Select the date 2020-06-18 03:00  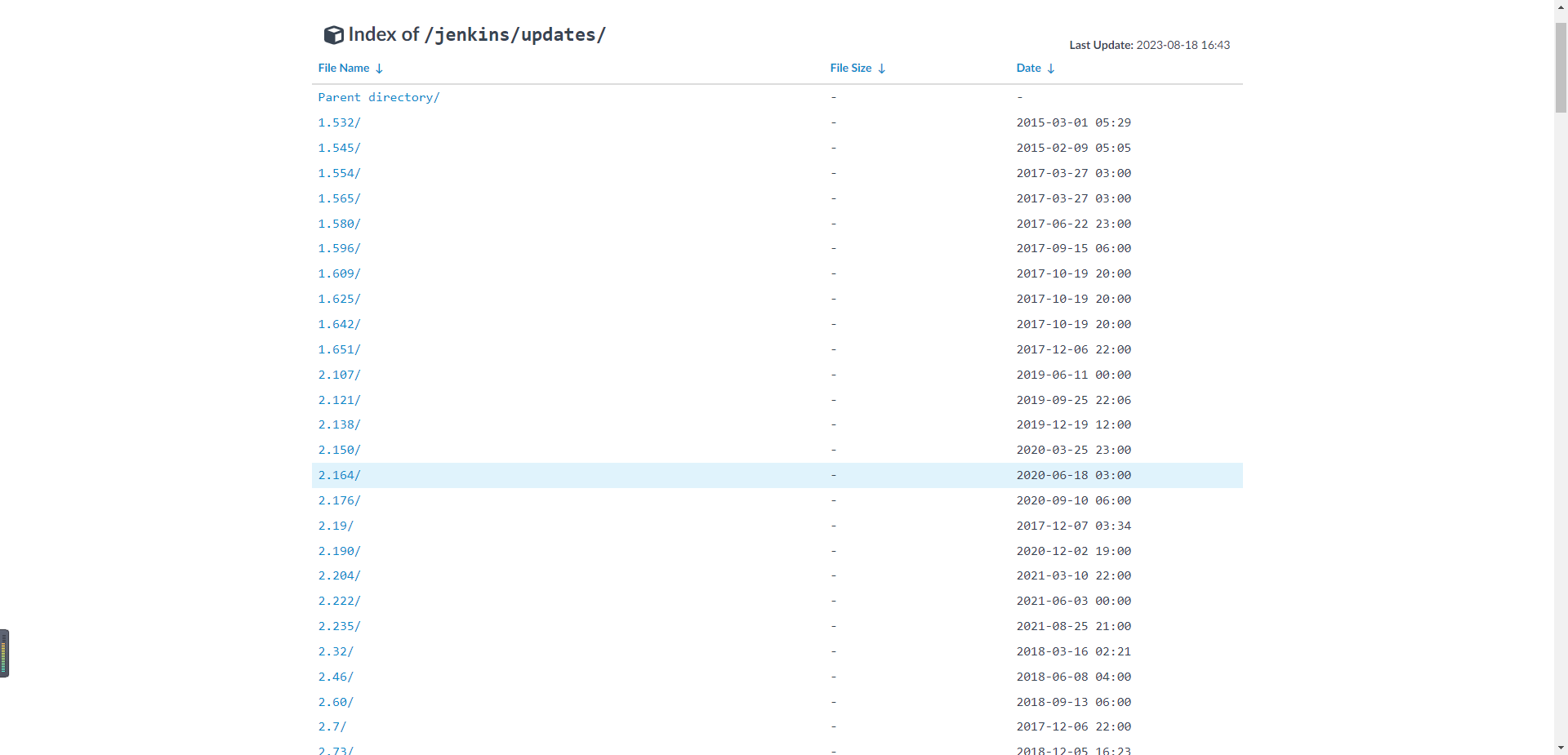tap(1074, 475)
